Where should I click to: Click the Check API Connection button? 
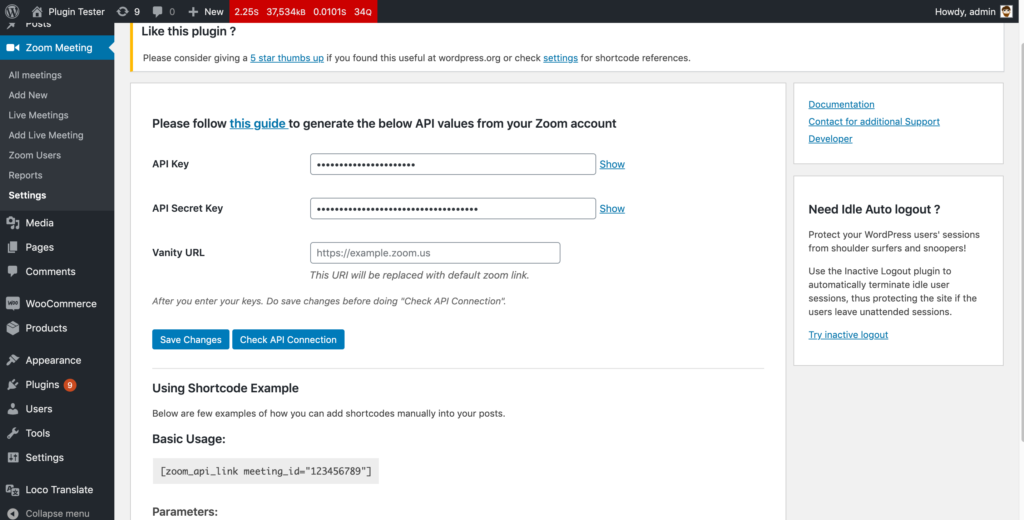(288, 340)
